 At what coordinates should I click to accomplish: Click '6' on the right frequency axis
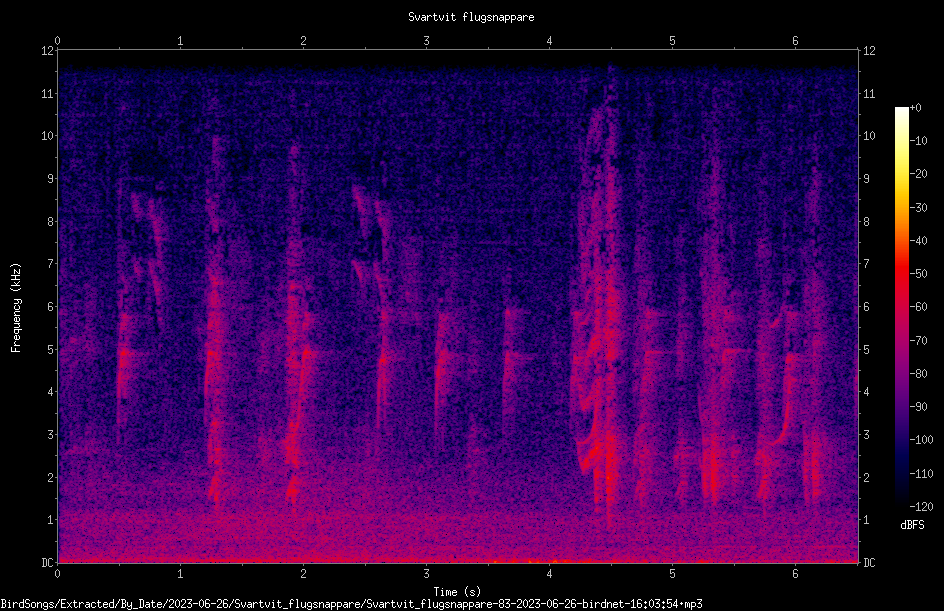click(867, 307)
